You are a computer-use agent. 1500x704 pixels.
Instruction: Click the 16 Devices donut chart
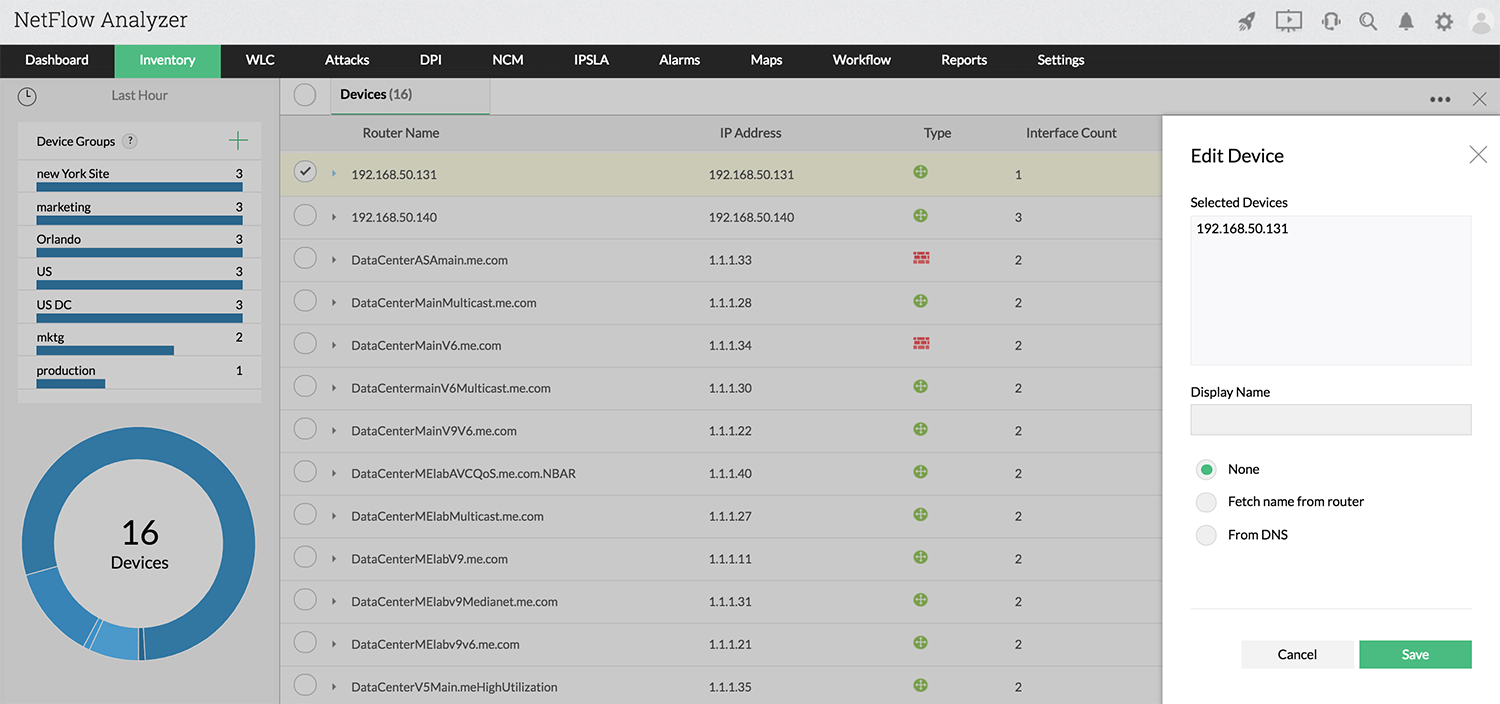pyautogui.click(x=139, y=543)
